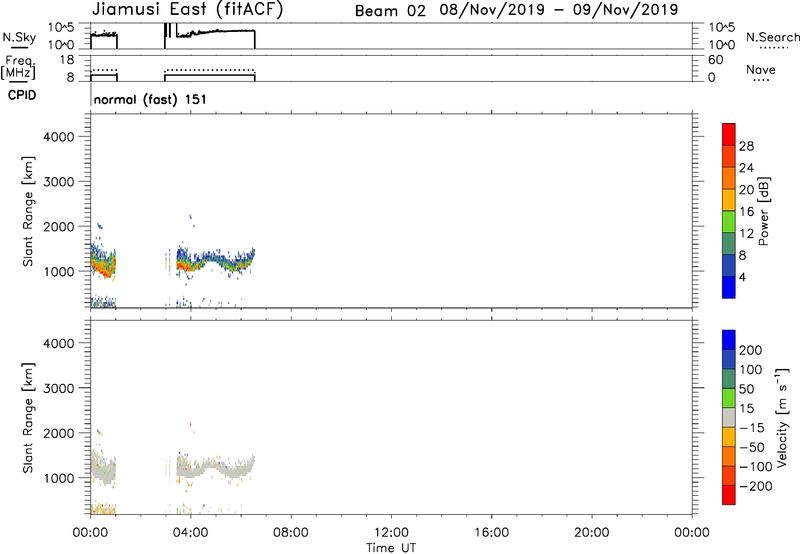The height and width of the screenshot is (554, 800).
Task: Click the 'Velocity [m s⁻¹]' colorbar title
Action: click(782, 417)
